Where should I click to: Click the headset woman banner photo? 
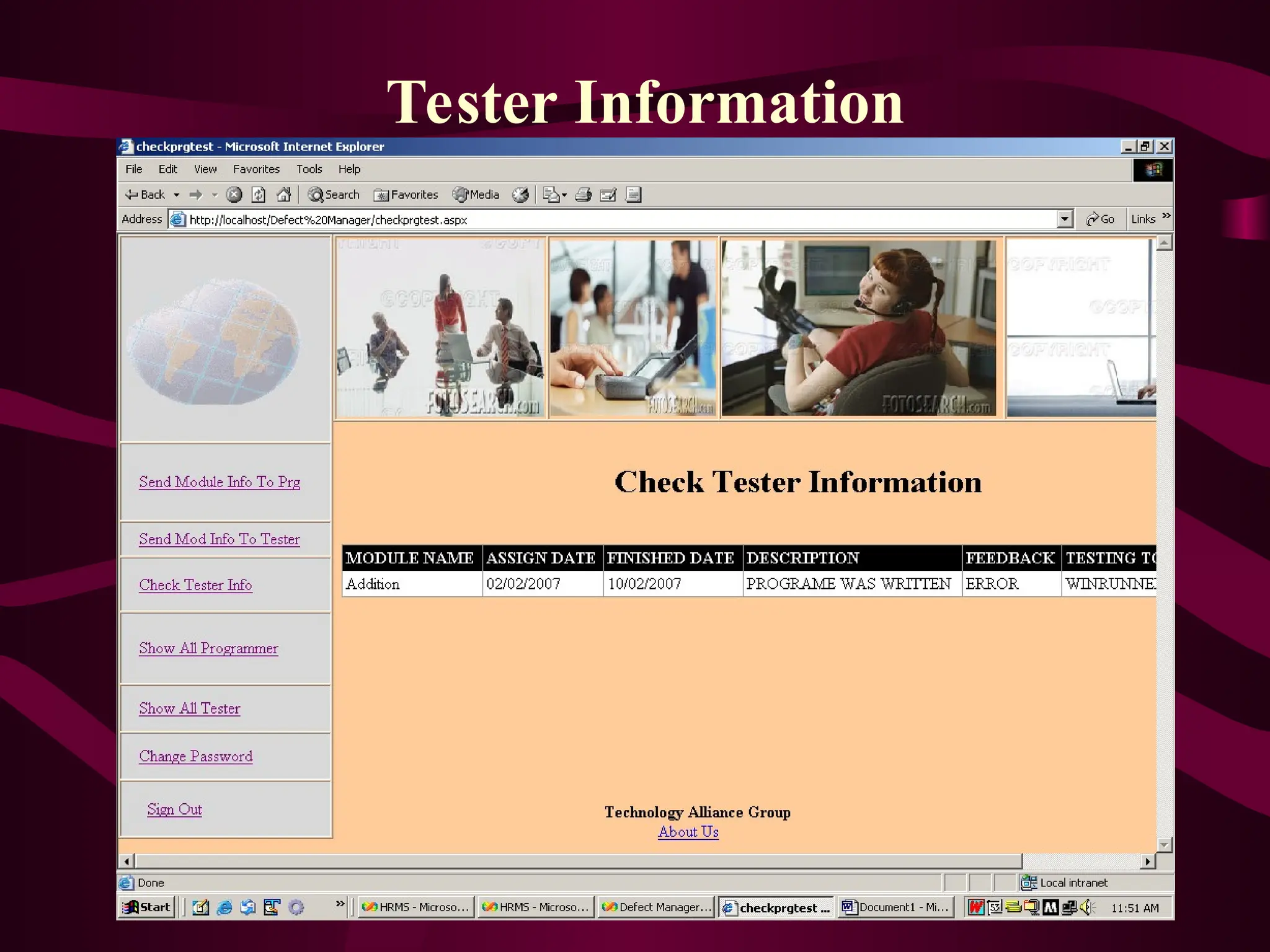coord(859,328)
